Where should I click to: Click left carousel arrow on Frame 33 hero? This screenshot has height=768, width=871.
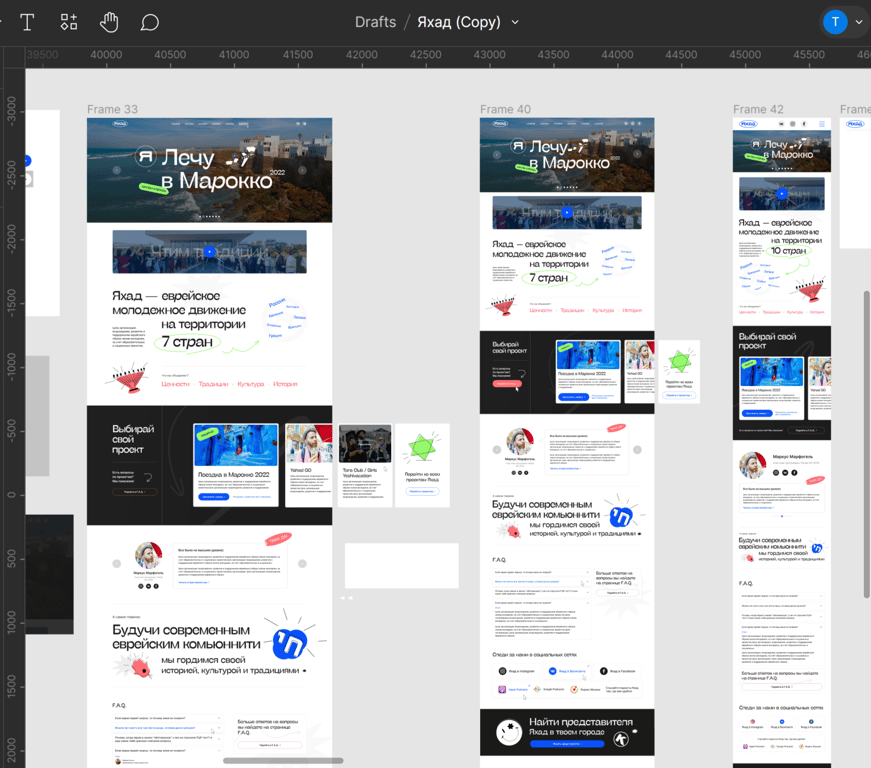(117, 170)
